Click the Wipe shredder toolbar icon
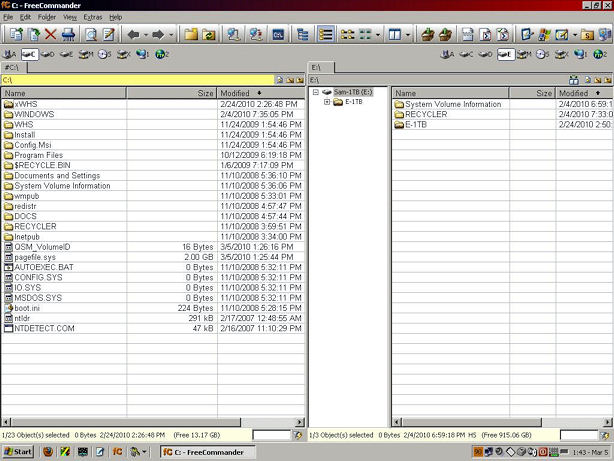614x461 pixels. click(68, 34)
